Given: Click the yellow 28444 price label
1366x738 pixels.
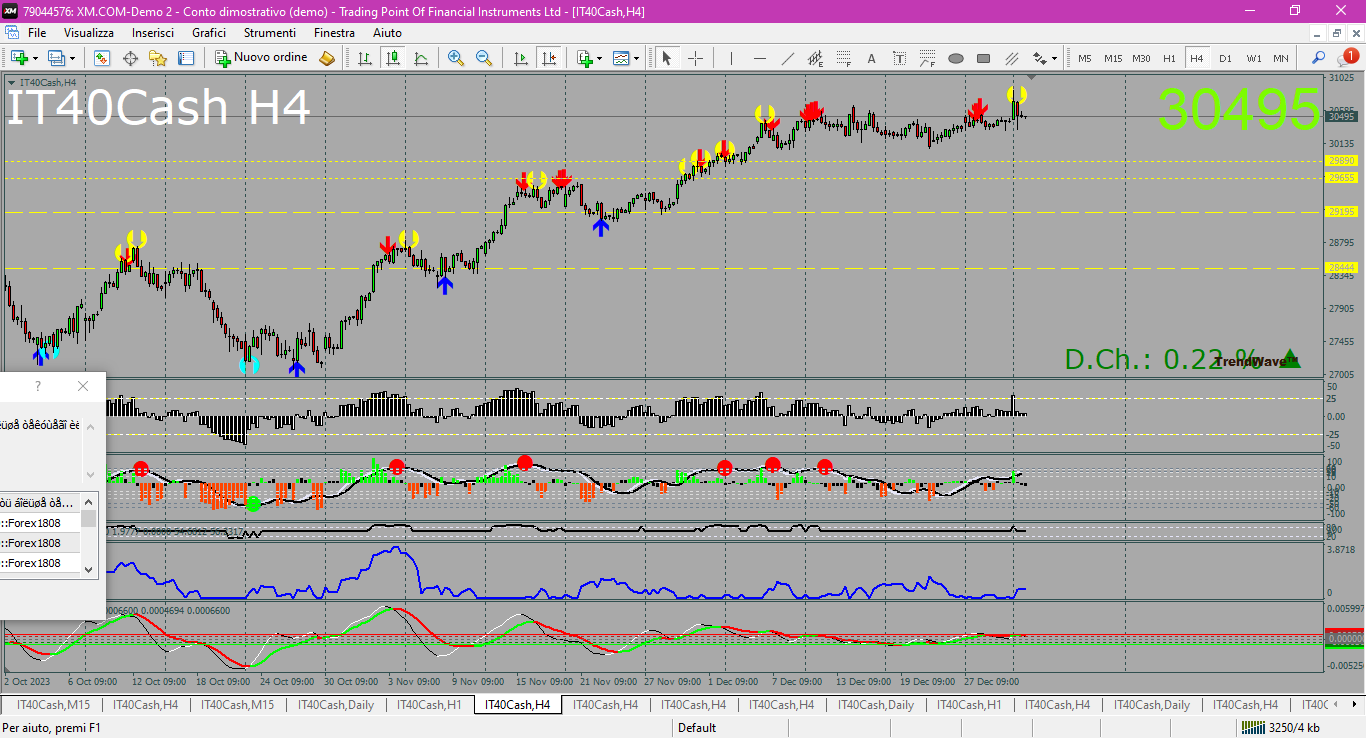Looking at the screenshot, I should 1341,268.
